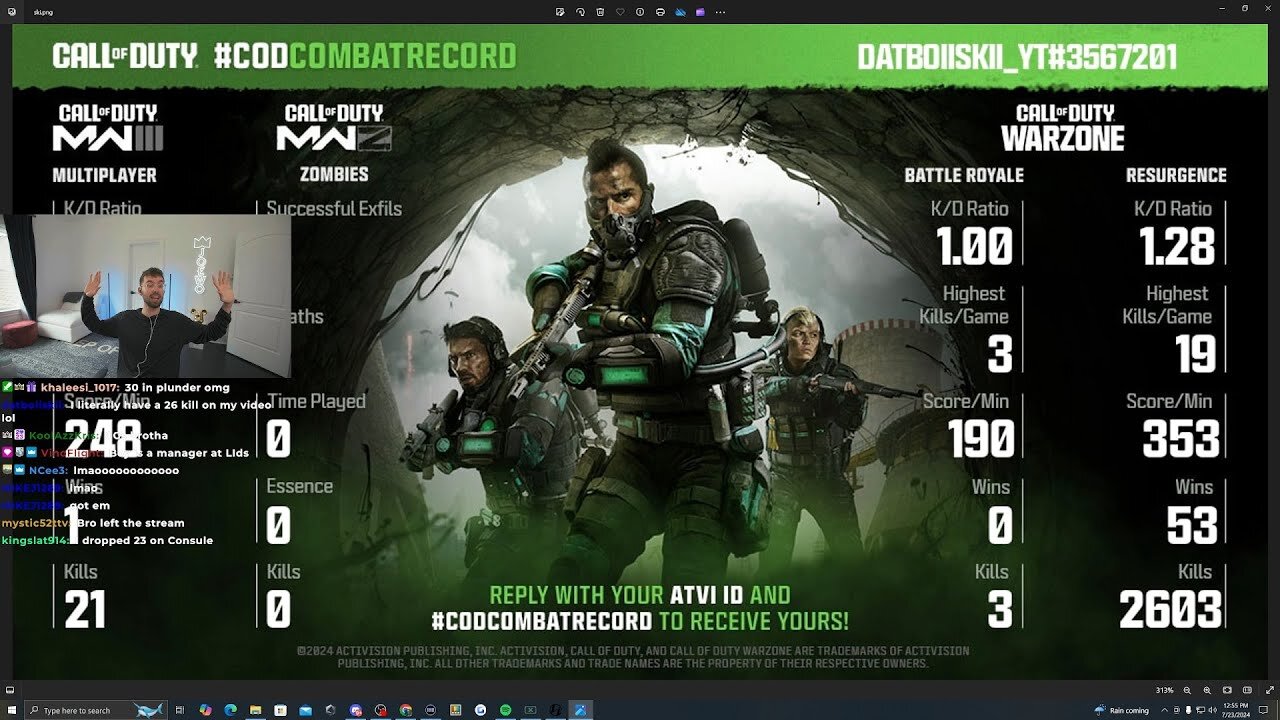1280x720 pixels.
Task: Click chat message 'Bro left the stream'
Action: click(x=133, y=523)
